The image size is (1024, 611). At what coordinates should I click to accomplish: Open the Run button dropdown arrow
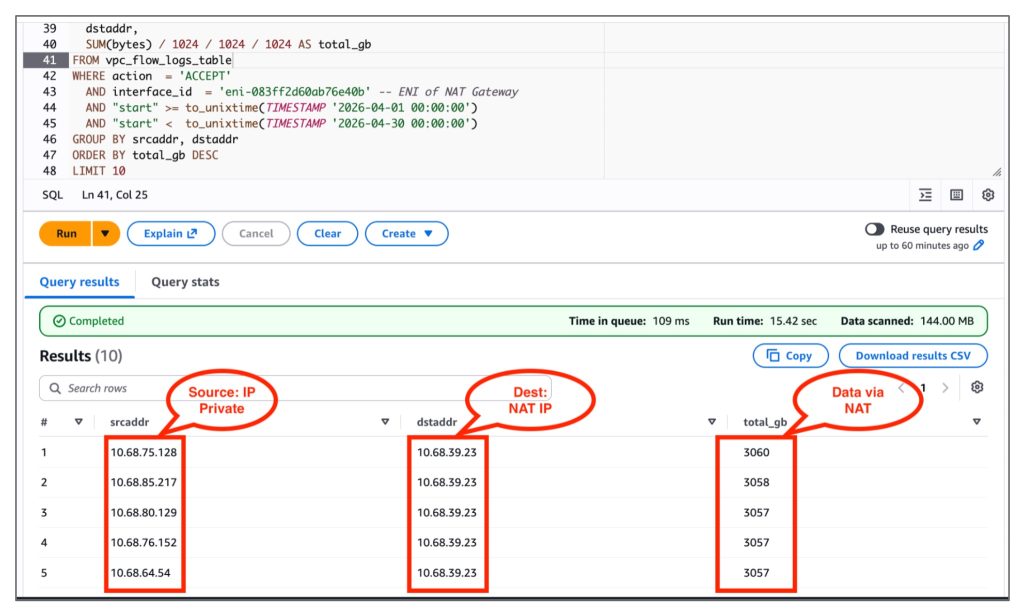coord(105,234)
